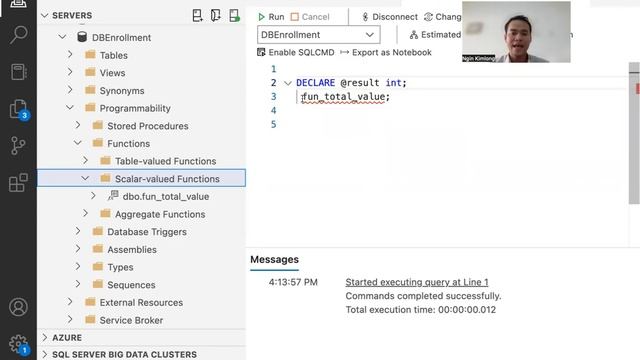Screen dimensions: 640x360
Task: Expand SQL SERVER BIG DATA CLUSTERS section
Action: click(44, 354)
